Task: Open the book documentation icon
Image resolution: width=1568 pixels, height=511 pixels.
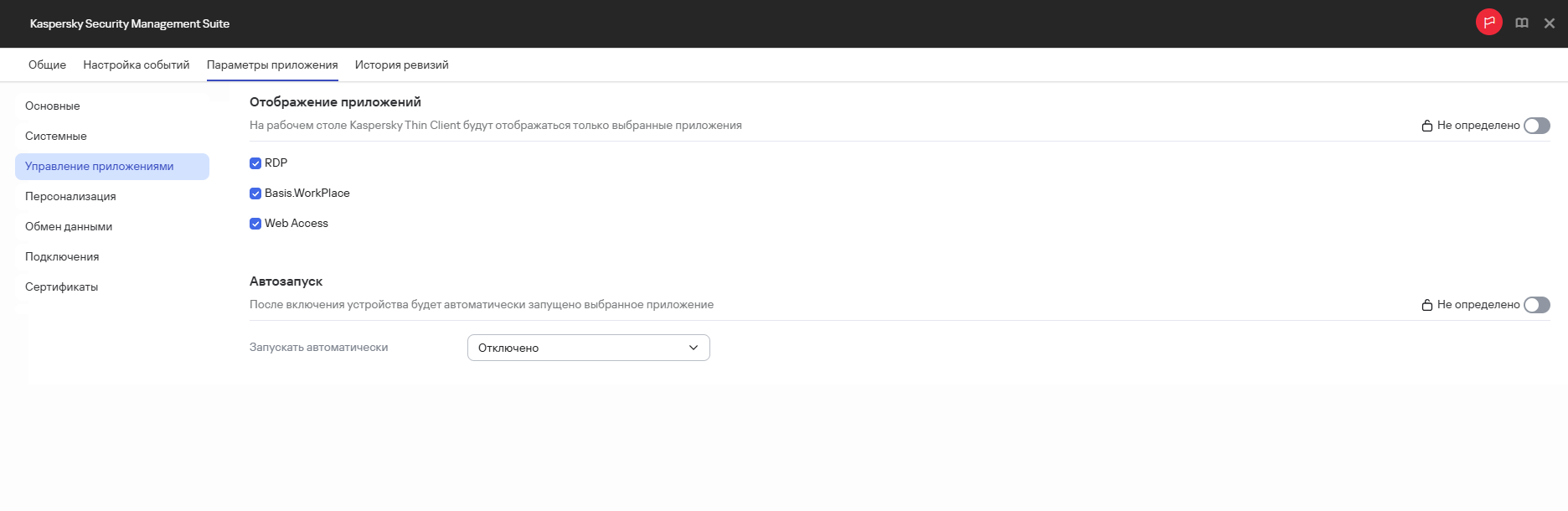Action: (1522, 23)
